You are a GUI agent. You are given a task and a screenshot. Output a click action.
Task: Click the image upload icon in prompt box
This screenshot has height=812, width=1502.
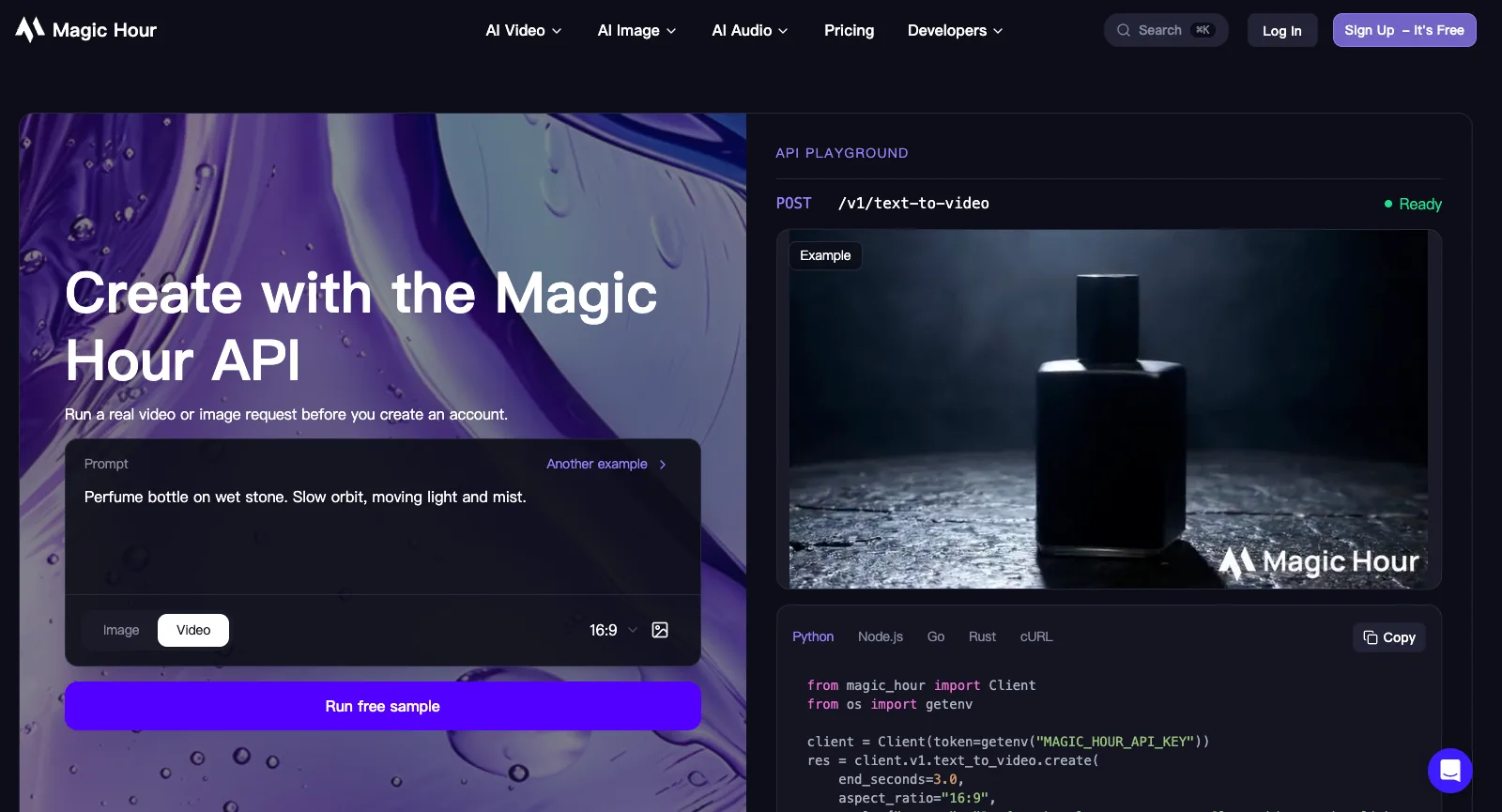[660, 630]
